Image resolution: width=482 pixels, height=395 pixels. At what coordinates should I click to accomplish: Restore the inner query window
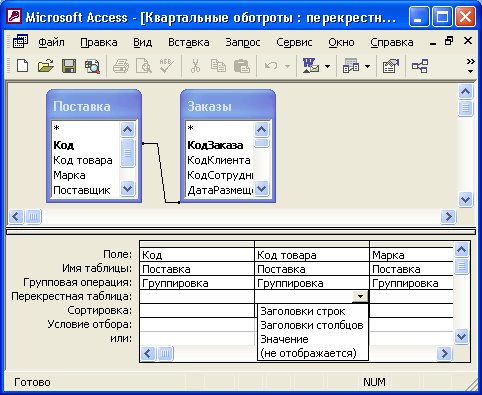(x=449, y=41)
